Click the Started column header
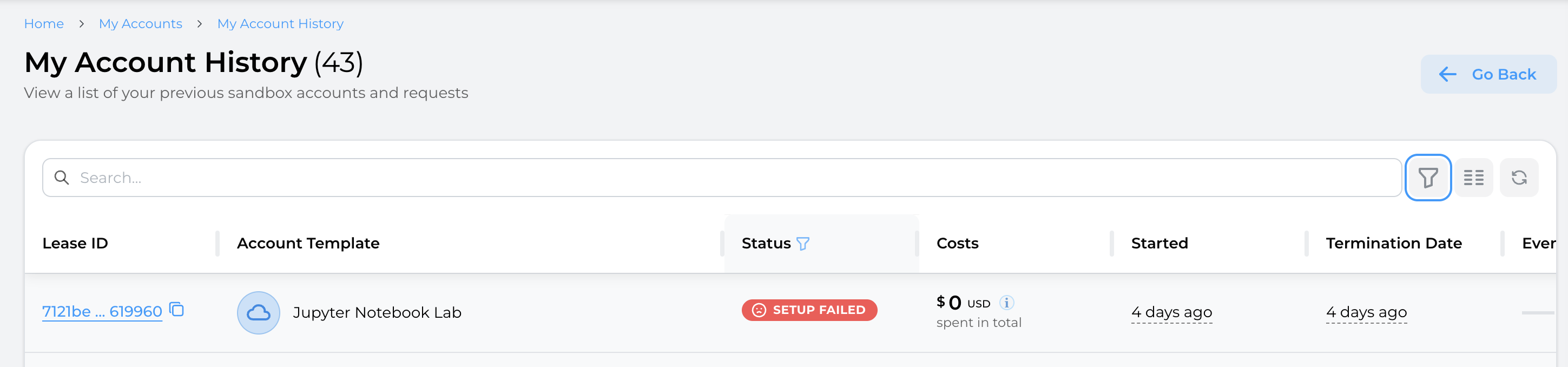The height and width of the screenshot is (367, 1568). pos(1159,244)
